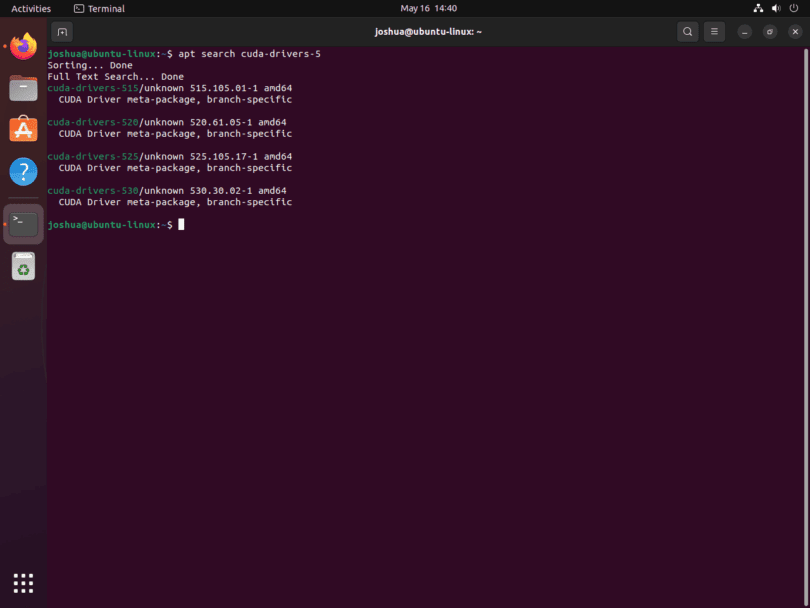Viewport: 810px width, 608px height.
Task: Open the Files app from the dock
Action: [x=23, y=88]
